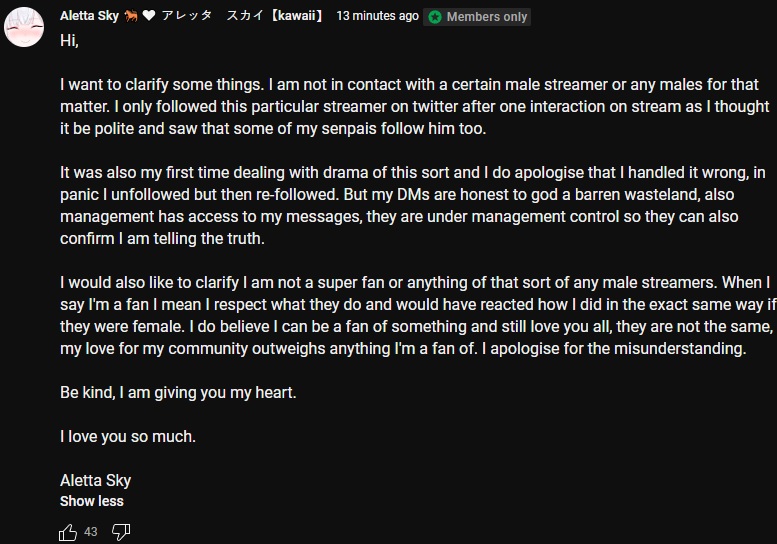Open the 13 minutes ago timestamp link
777x544 pixels.
coord(377,16)
